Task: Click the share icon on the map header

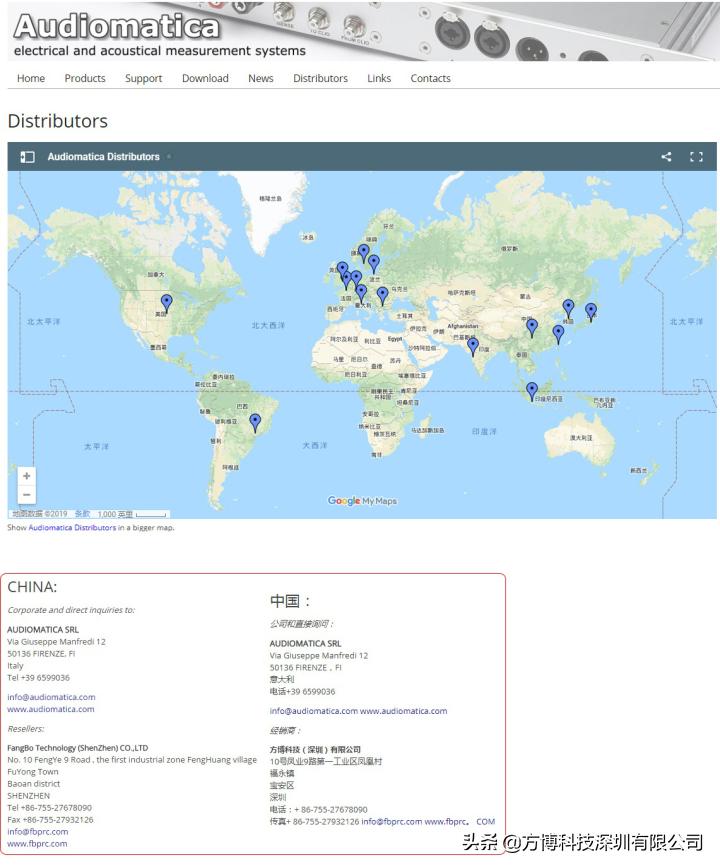Action: tap(666, 157)
